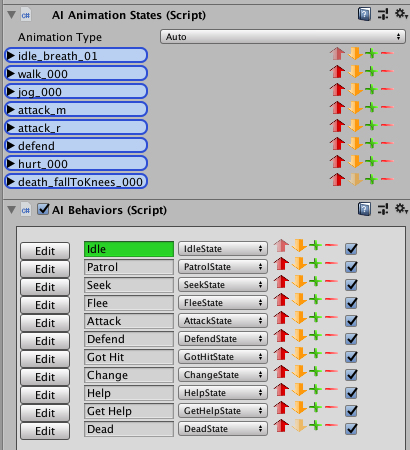Open the PatrolState type dropdown
Viewport: 410px width, 450px height.
(x=223, y=267)
